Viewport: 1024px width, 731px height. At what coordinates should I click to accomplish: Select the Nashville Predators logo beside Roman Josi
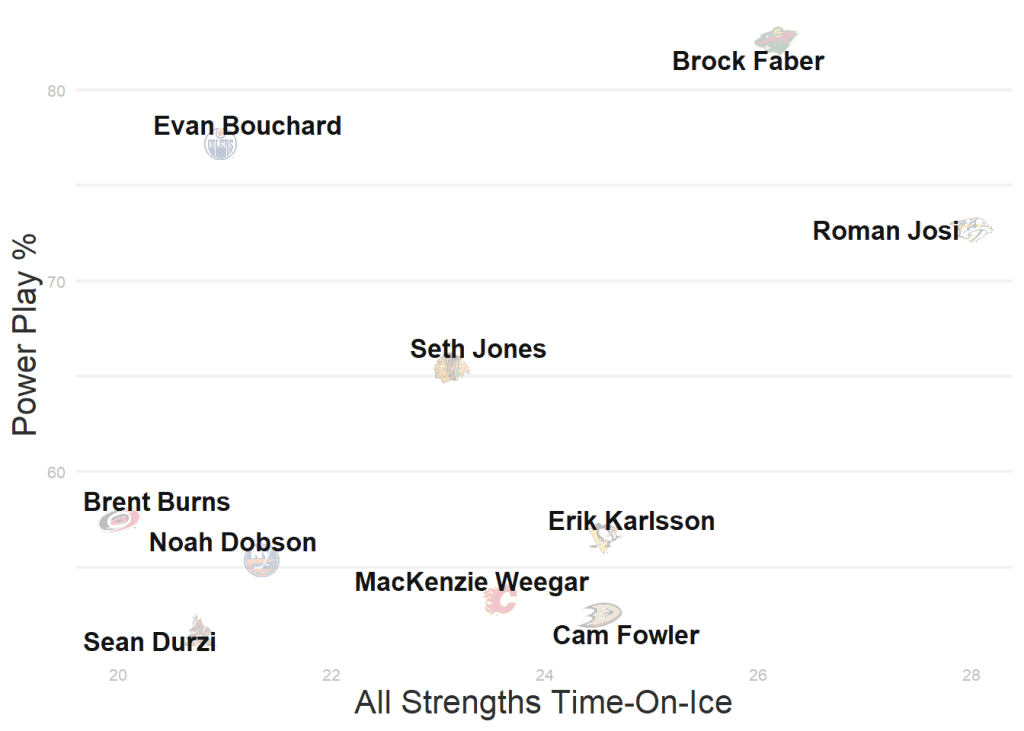975,230
